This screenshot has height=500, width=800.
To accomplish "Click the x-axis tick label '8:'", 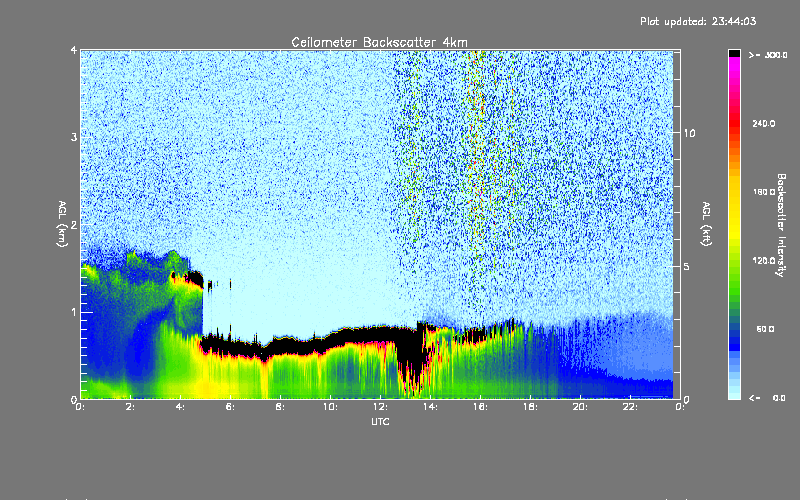I will [280, 407].
